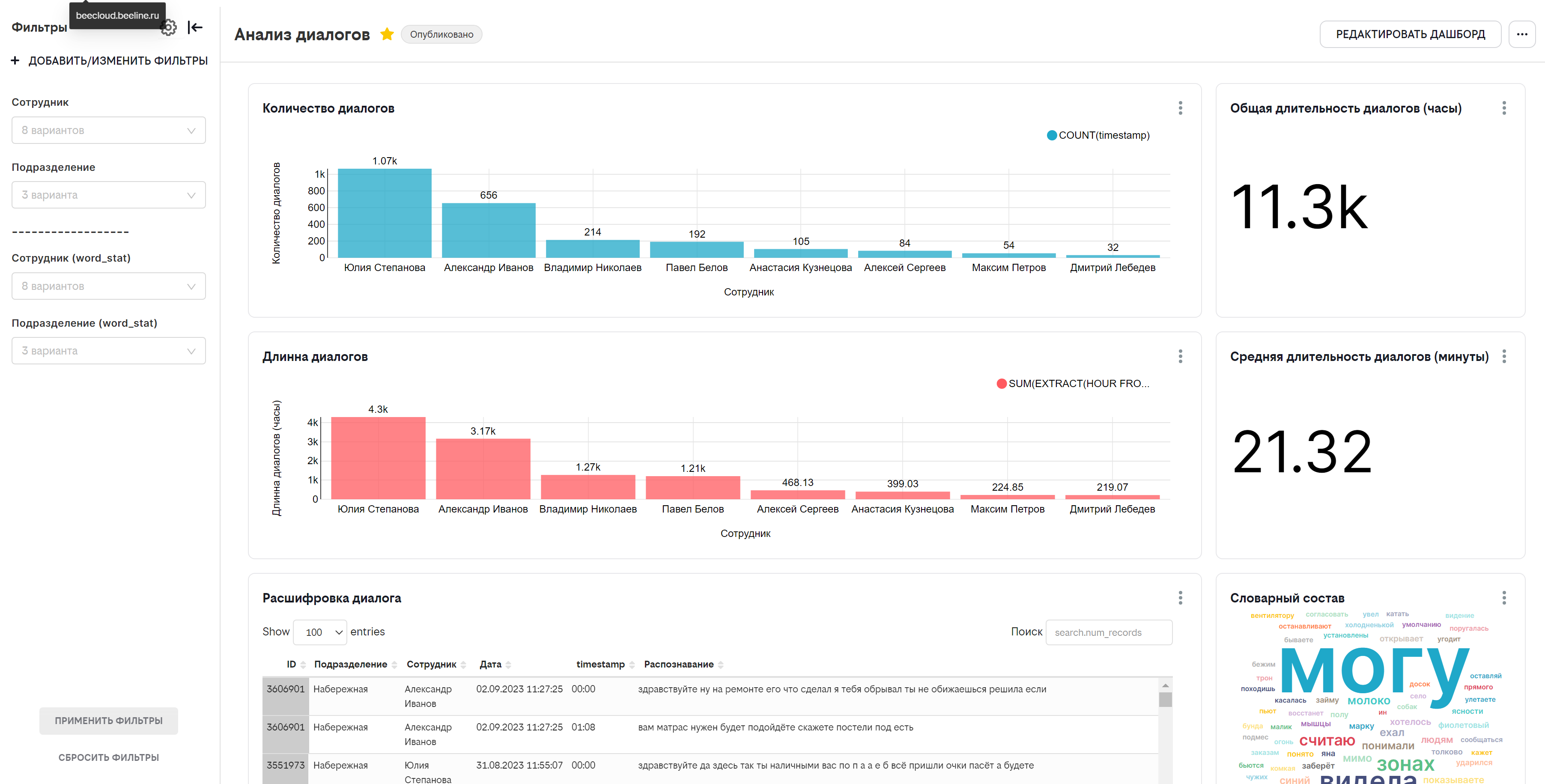Viewport: 1545px width, 784px height.
Task: Click the table scrollbar up arrow
Action: pyautogui.click(x=1165, y=685)
